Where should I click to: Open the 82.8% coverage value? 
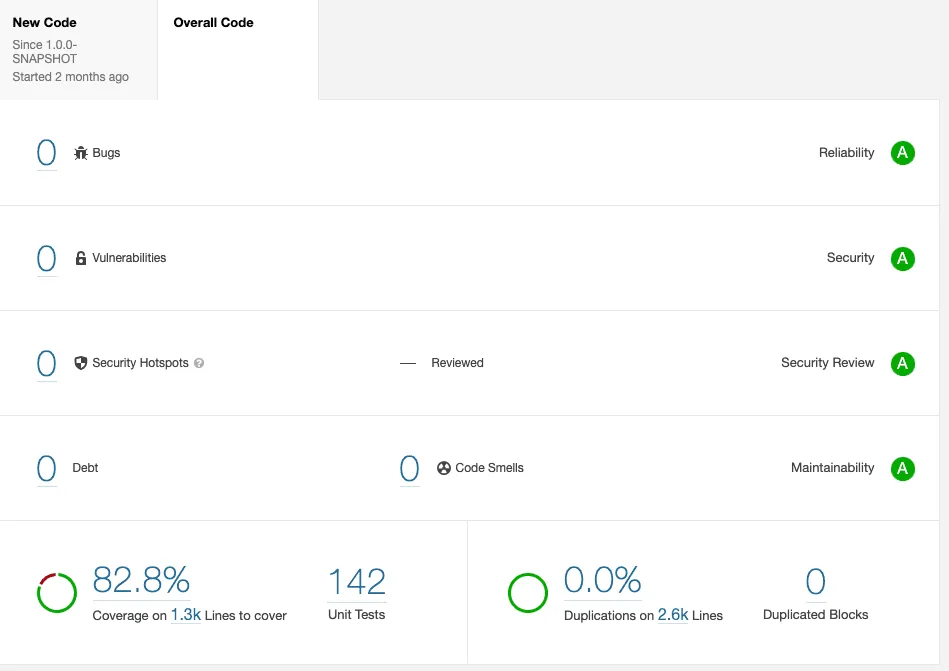tap(141, 580)
